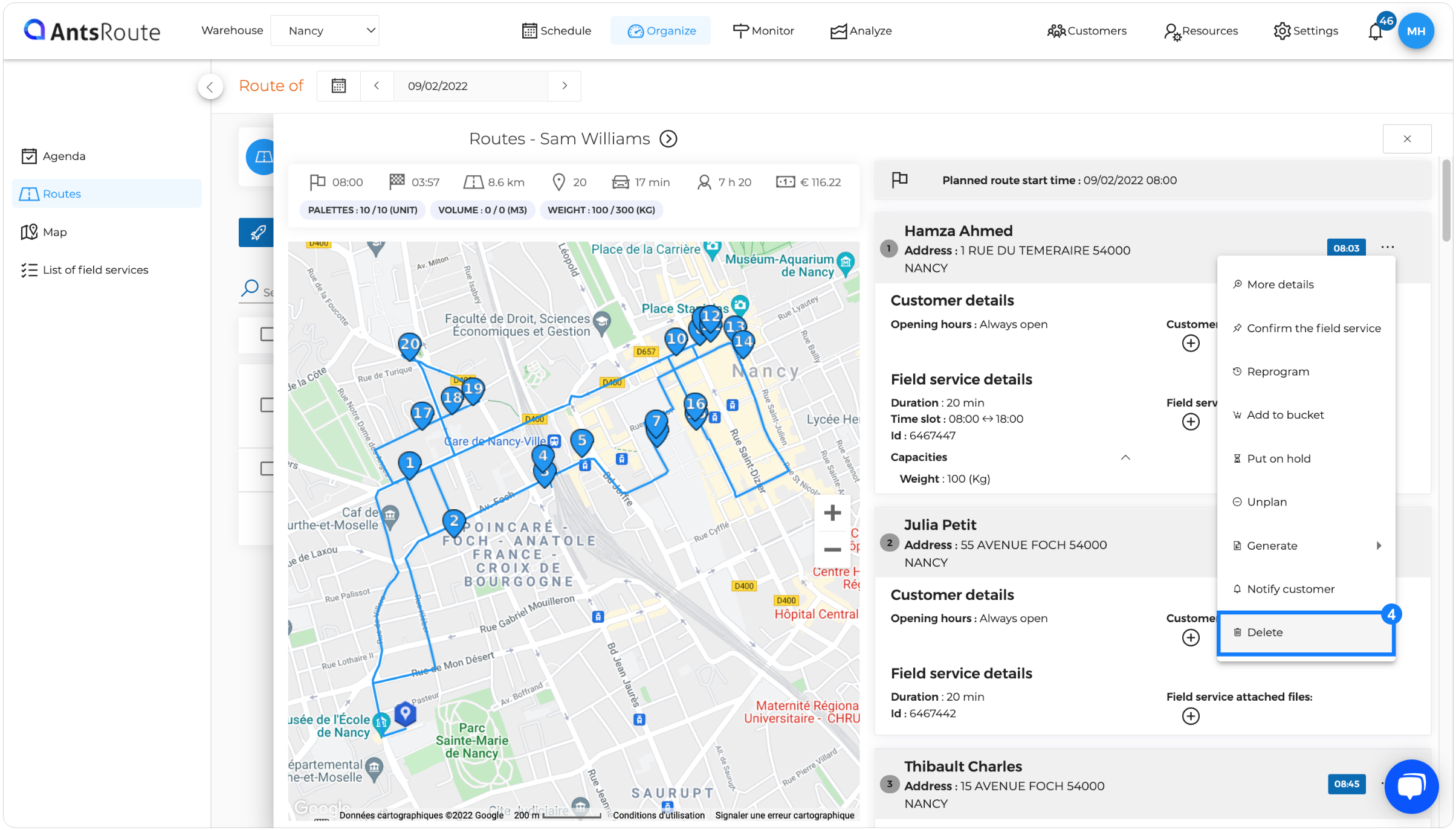
Task: Click map marker number 20
Action: pos(410,346)
